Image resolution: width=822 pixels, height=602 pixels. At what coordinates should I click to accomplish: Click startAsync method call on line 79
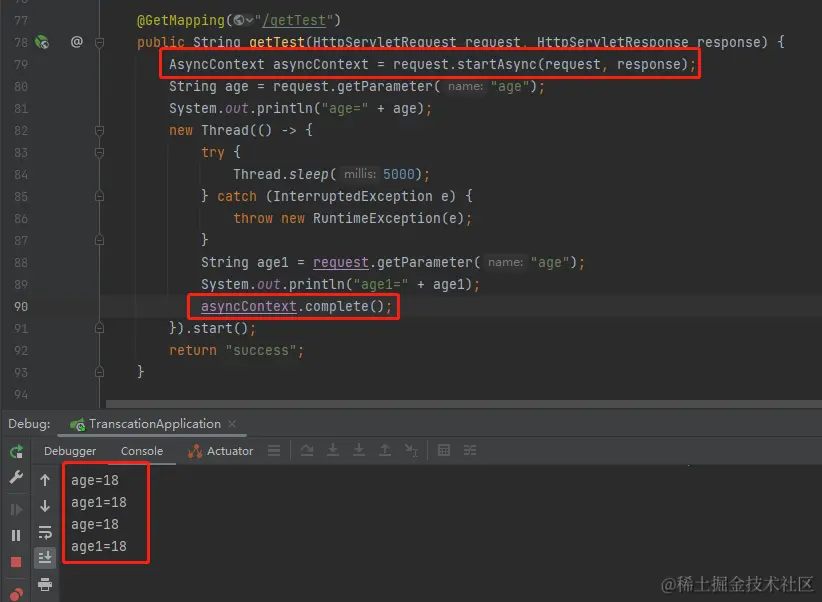(x=496, y=64)
